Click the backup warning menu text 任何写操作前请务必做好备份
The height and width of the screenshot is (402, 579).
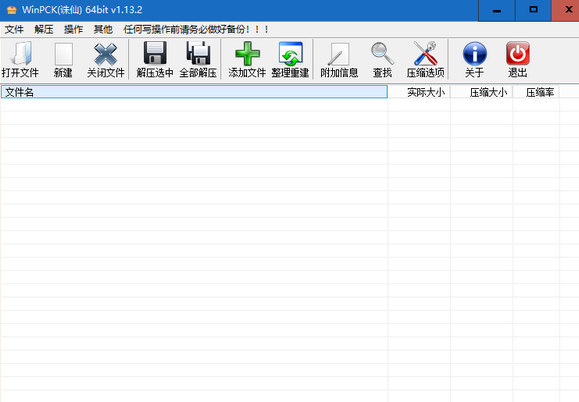point(196,29)
